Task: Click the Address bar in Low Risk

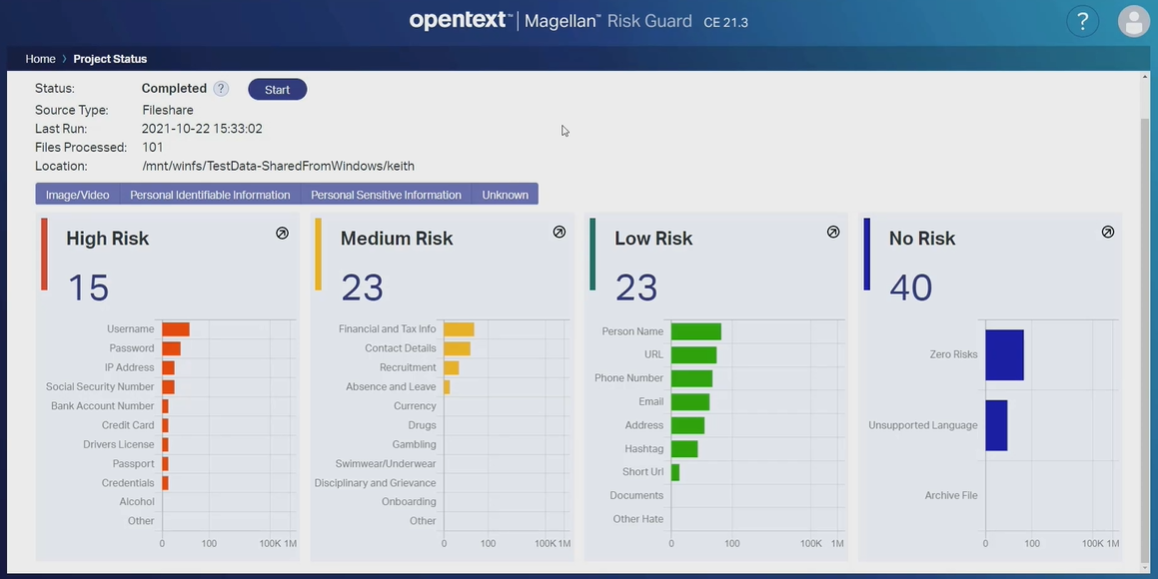Action: 688,425
